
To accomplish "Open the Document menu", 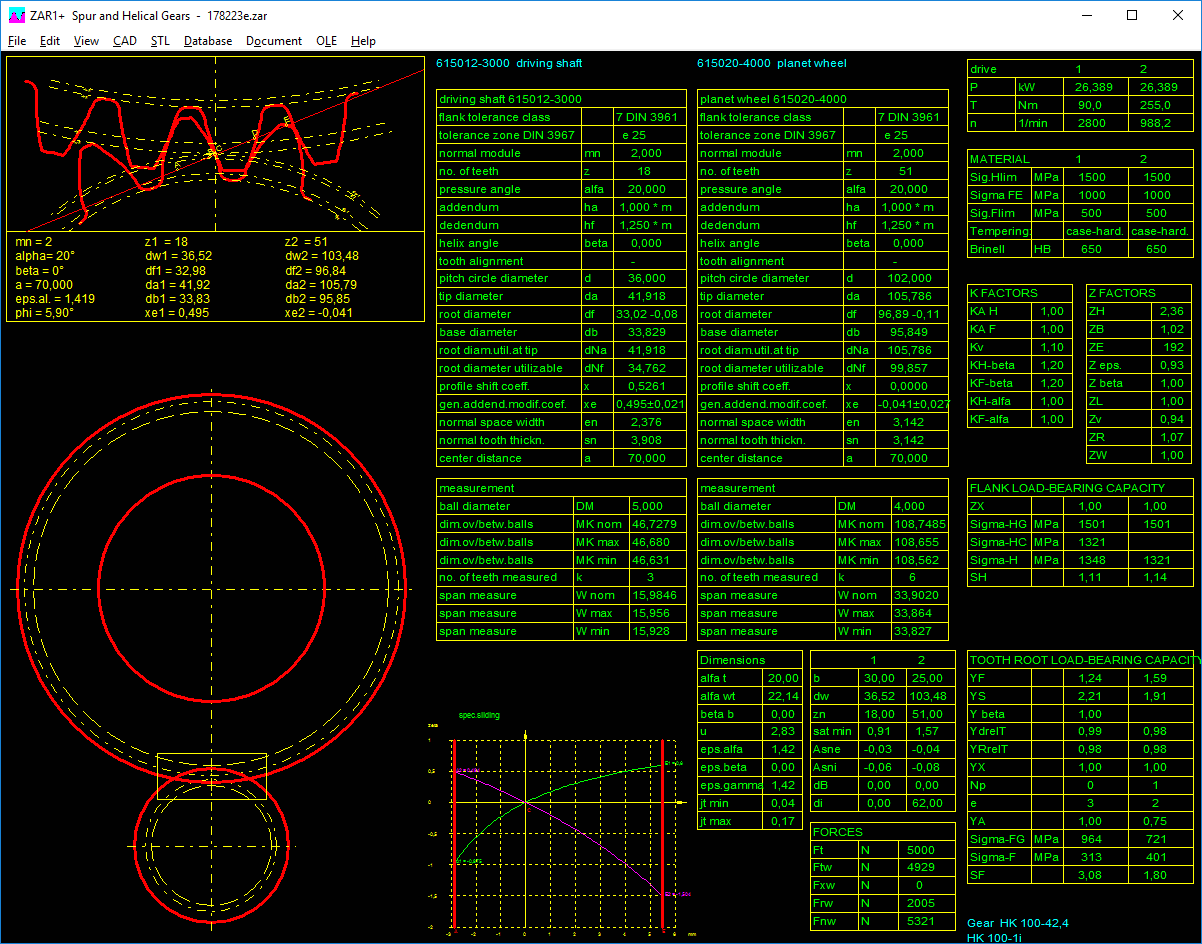I will pos(274,41).
